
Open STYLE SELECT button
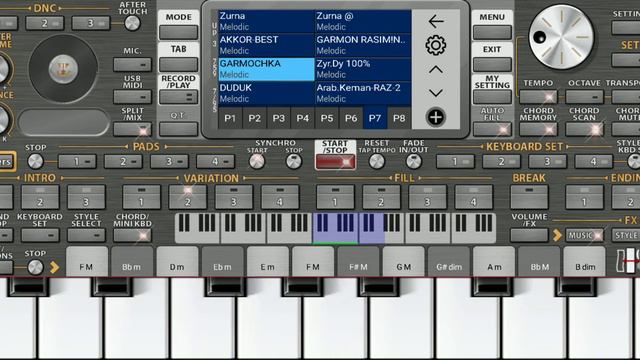[86, 235]
